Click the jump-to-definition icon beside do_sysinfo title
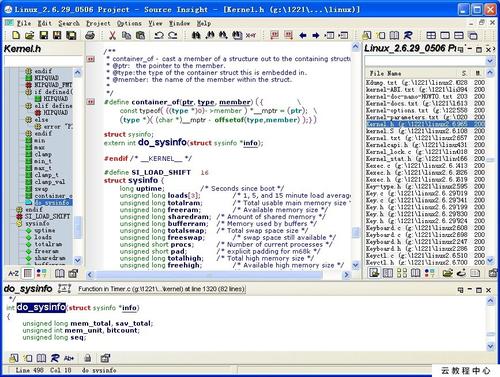This screenshot has height=377, width=500. [x=64, y=288]
